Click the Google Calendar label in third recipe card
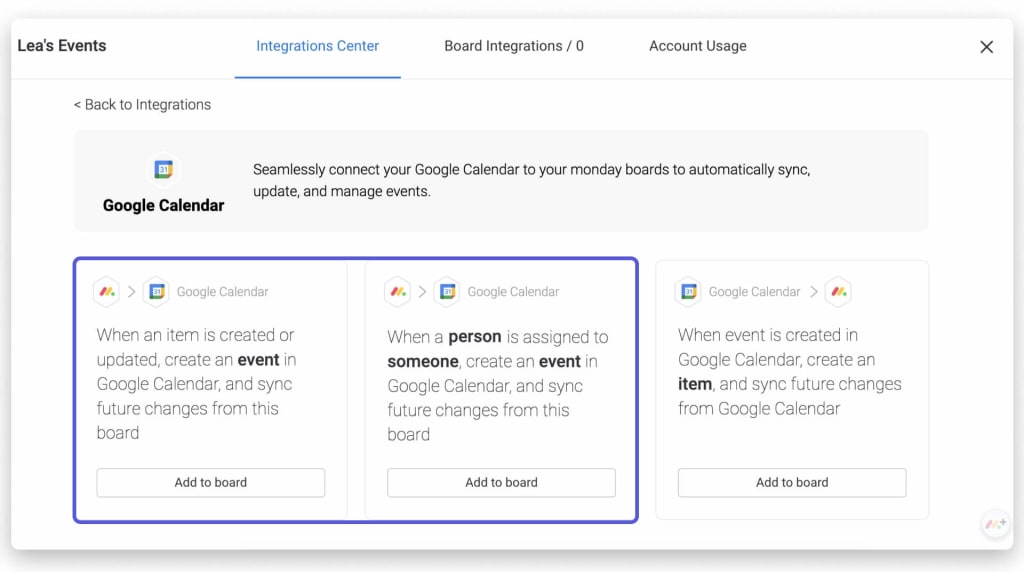1024x572 pixels. 754,292
